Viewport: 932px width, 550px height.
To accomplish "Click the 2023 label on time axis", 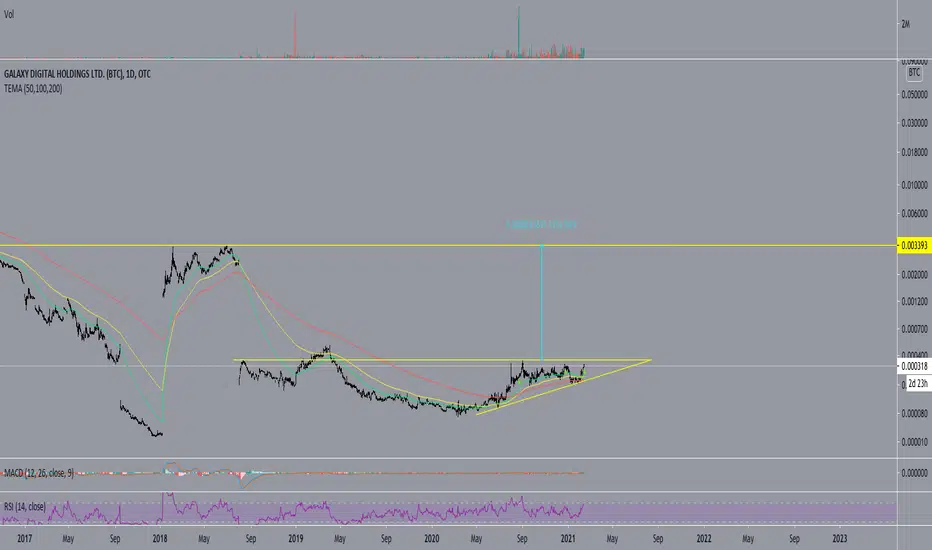I will point(840,539).
